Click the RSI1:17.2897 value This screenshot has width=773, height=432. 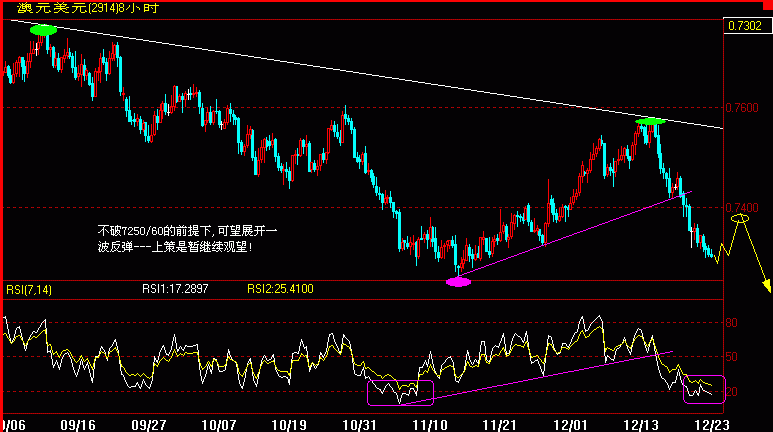pyautogui.click(x=175, y=289)
